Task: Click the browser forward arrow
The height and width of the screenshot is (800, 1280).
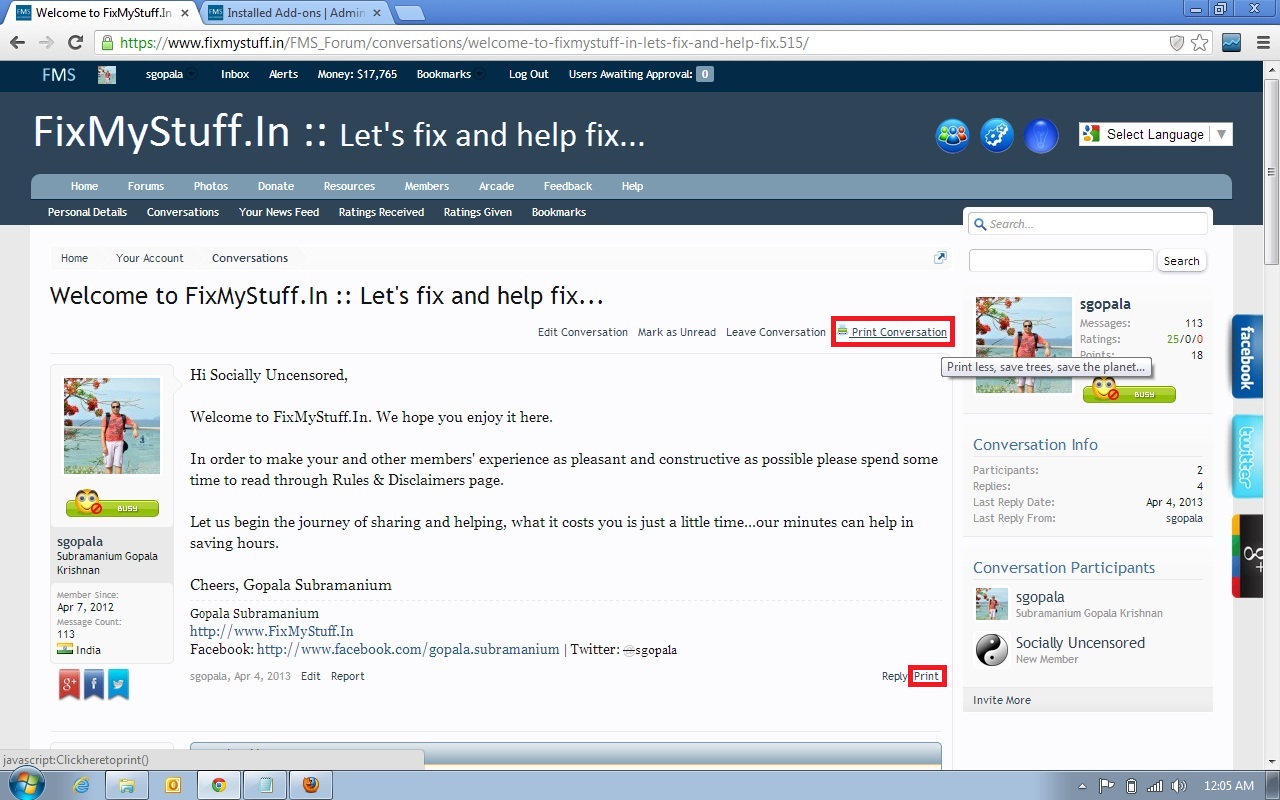Action: [x=46, y=43]
